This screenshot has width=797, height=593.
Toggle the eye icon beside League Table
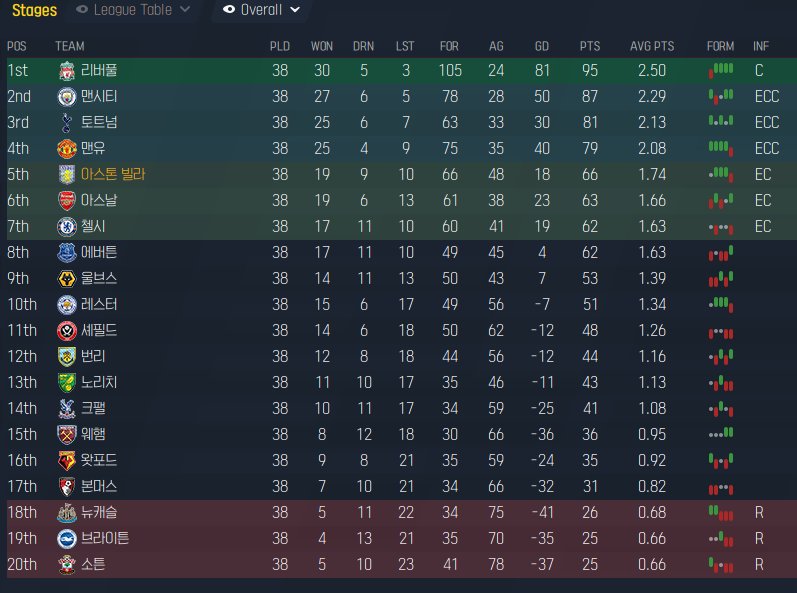pyautogui.click(x=82, y=10)
